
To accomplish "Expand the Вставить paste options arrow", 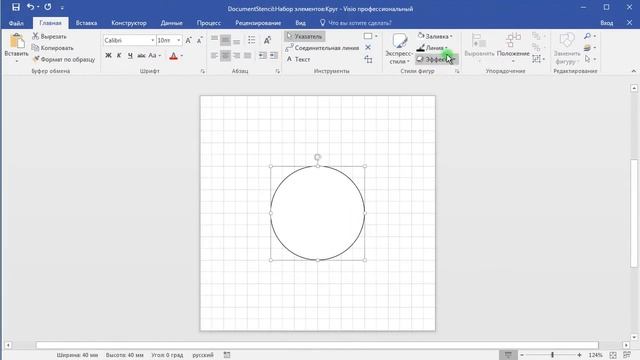I will 17,62.
